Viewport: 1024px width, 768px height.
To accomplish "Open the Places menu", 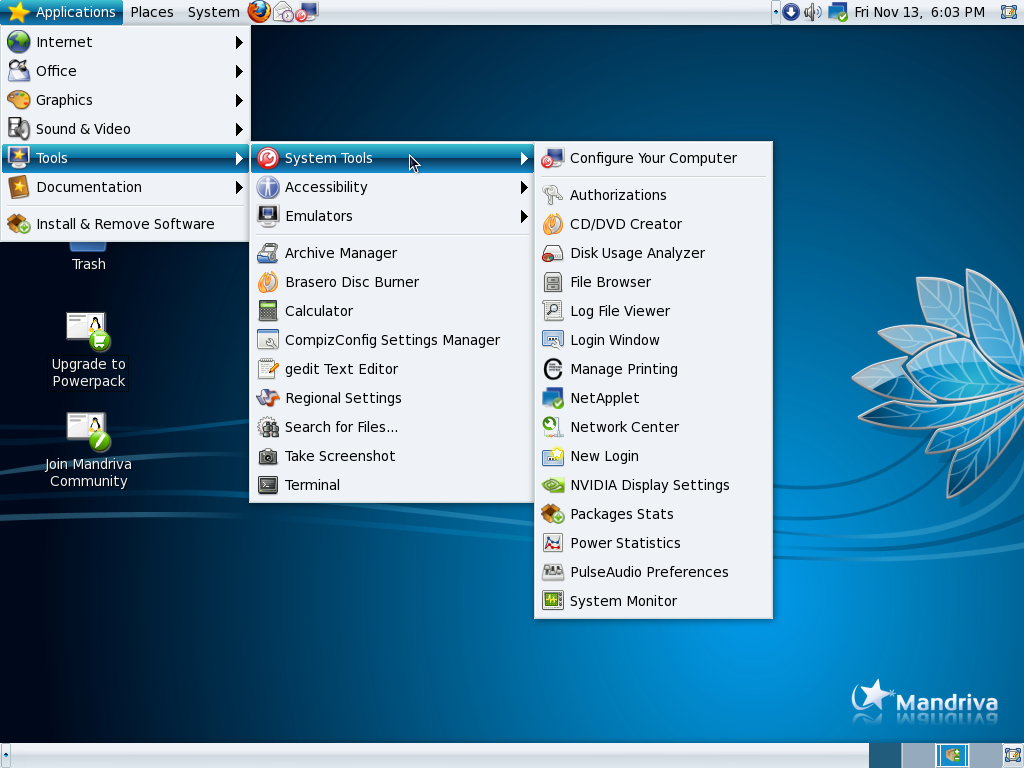I will (x=152, y=12).
